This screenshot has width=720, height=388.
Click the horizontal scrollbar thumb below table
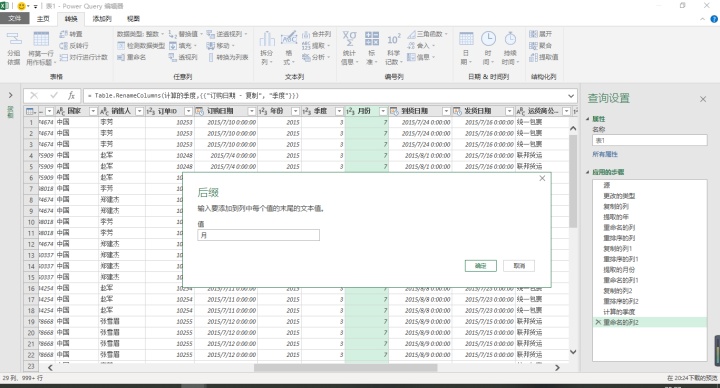tap(345, 367)
